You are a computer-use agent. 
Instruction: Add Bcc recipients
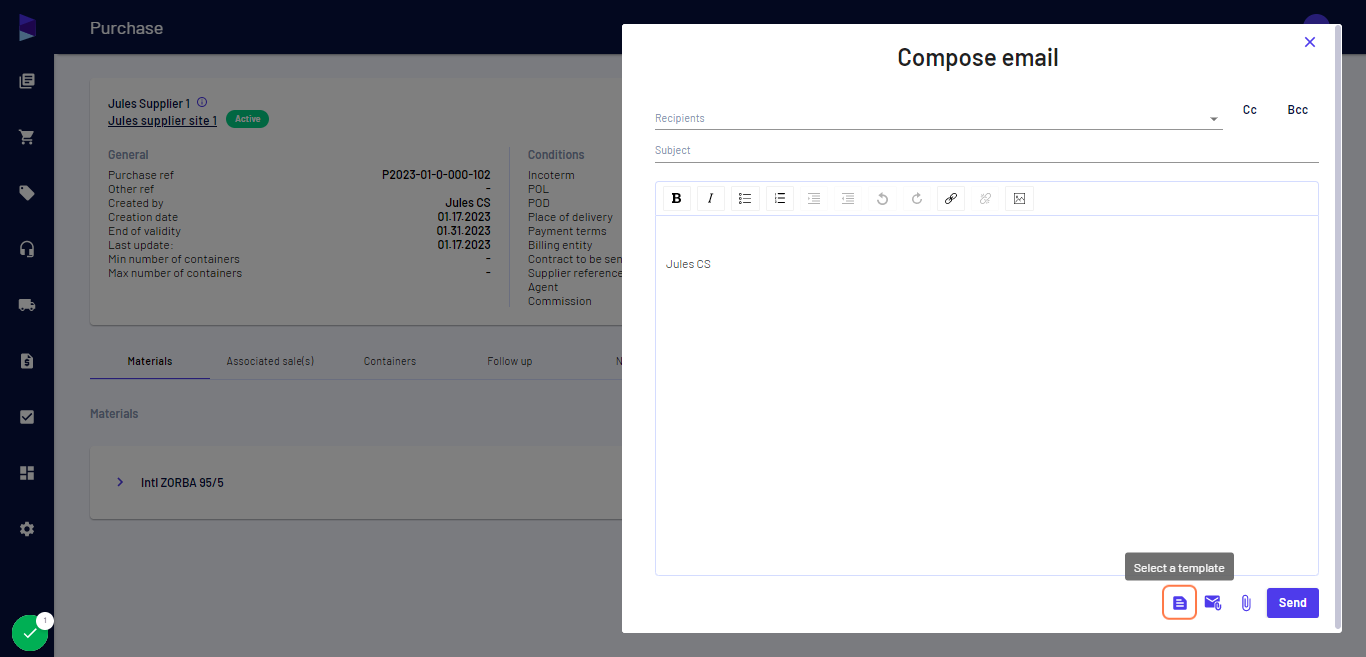[1298, 110]
